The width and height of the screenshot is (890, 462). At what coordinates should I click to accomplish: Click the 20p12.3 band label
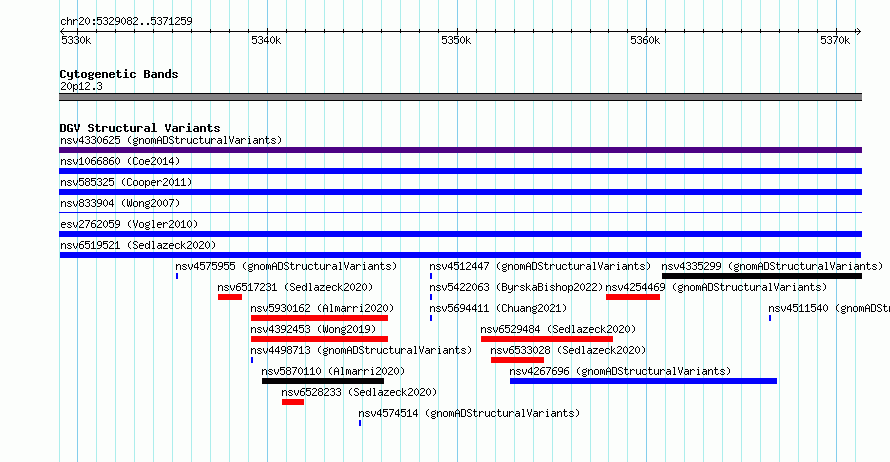click(81, 86)
